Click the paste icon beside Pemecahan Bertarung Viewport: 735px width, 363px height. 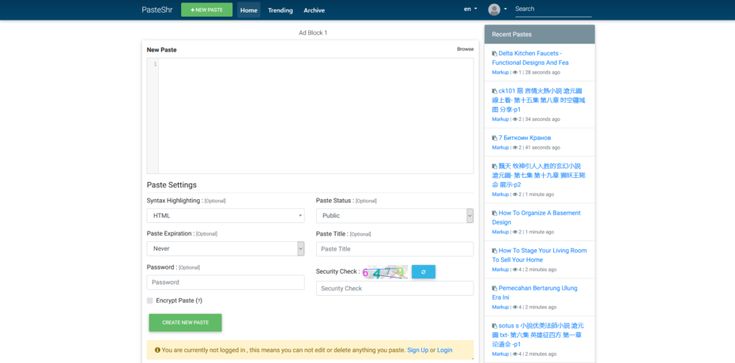coord(495,288)
